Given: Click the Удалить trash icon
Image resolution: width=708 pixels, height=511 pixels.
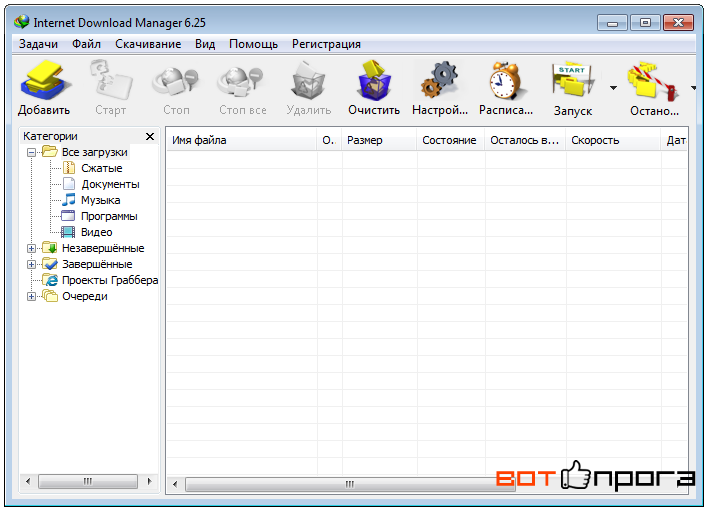Looking at the screenshot, I should point(308,80).
